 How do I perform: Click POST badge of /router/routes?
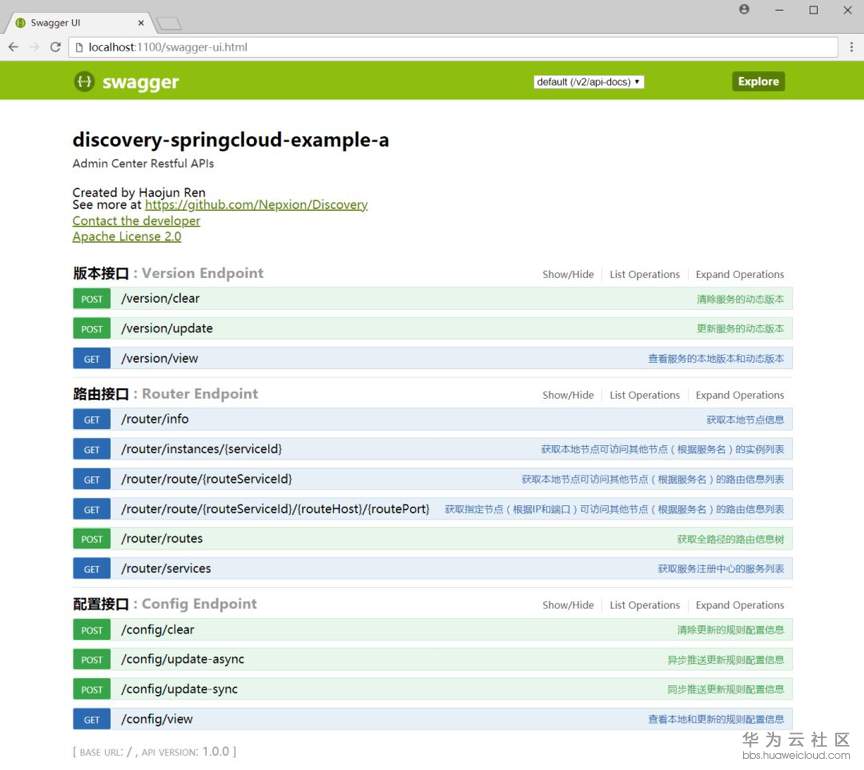tap(91, 539)
